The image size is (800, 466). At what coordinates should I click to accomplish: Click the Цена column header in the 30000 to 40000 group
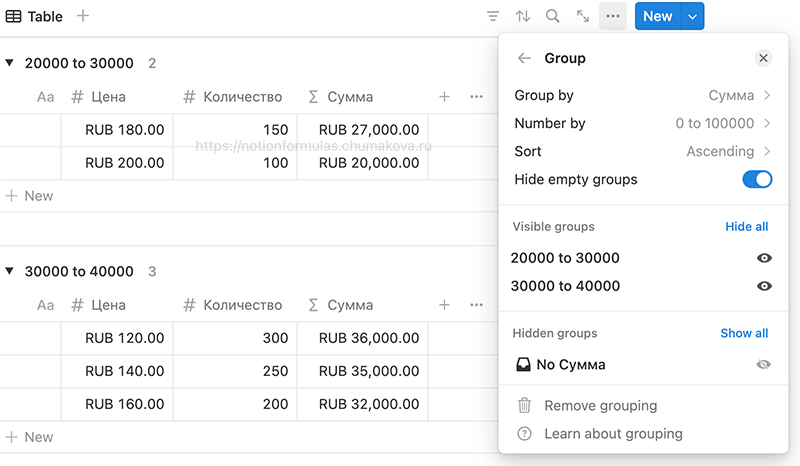(x=98, y=305)
